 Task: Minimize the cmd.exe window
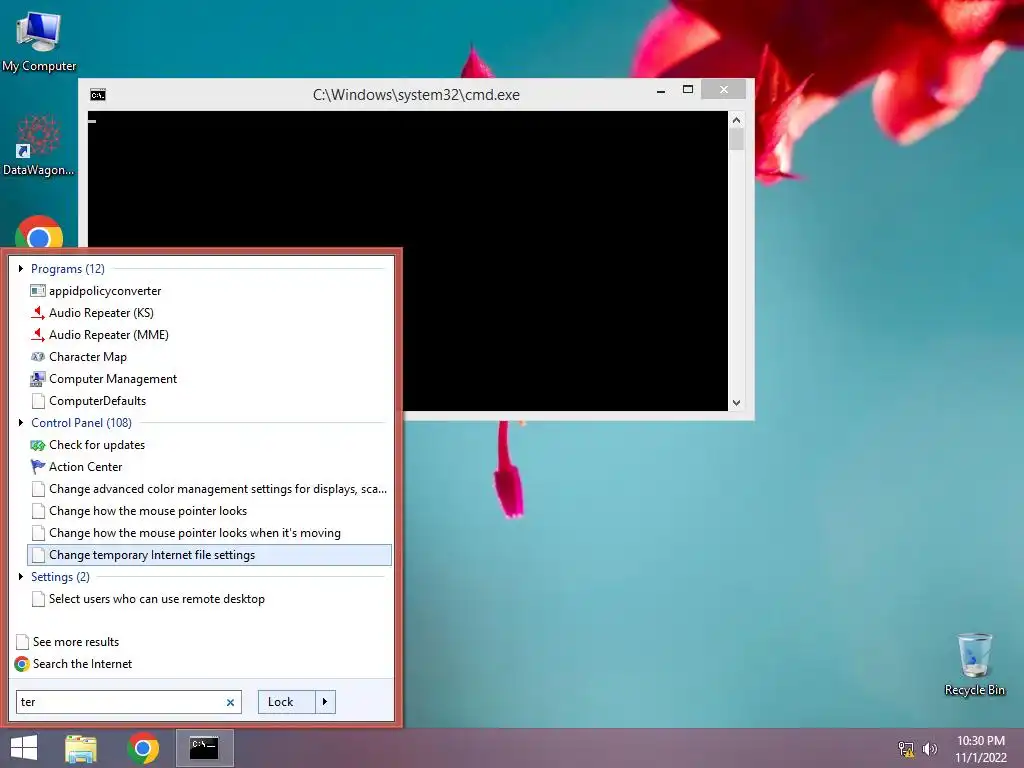[x=661, y=90]
